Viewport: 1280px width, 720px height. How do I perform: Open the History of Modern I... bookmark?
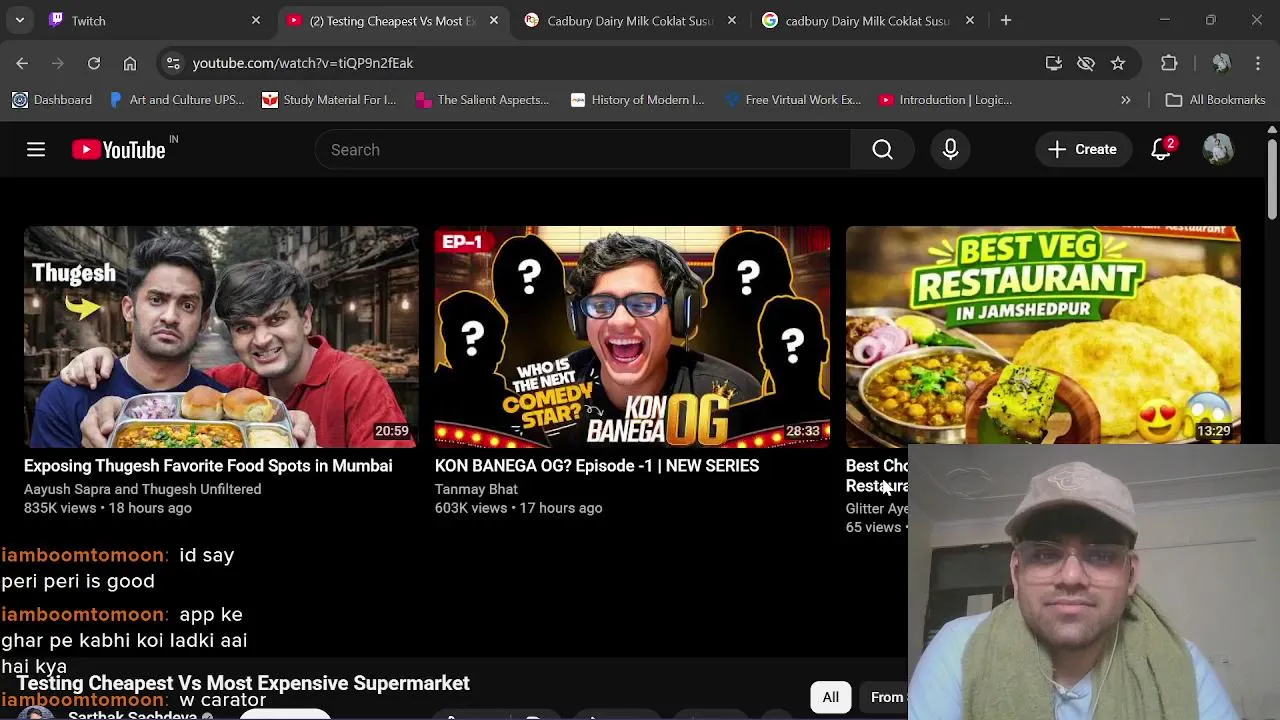(637, 100)
